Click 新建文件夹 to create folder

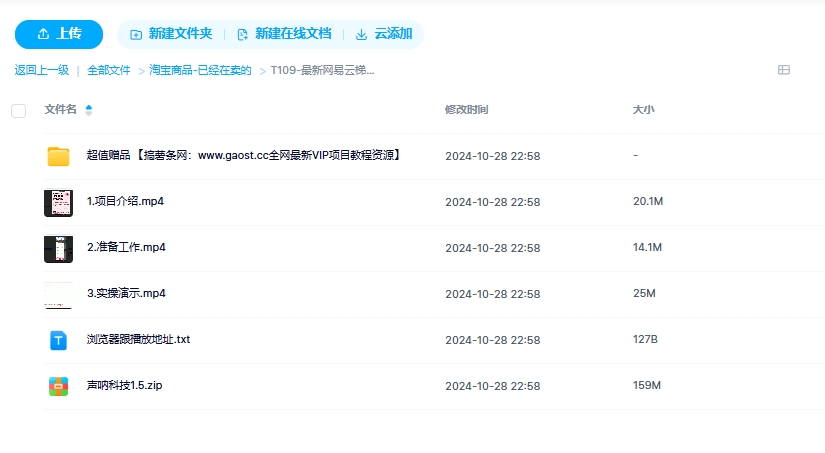click(x=171, y=34)
